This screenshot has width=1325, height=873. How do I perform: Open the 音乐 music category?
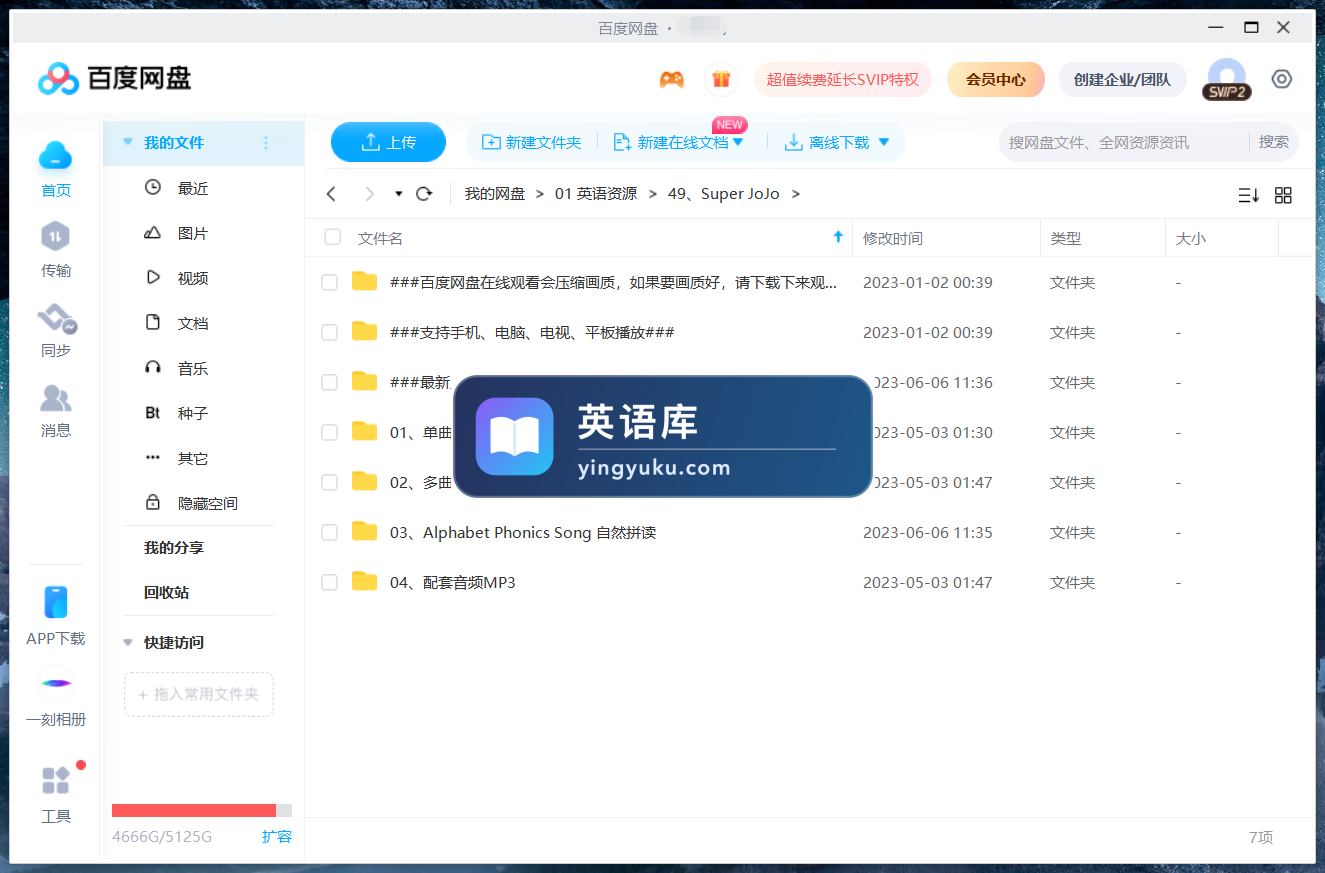point(193,368)
